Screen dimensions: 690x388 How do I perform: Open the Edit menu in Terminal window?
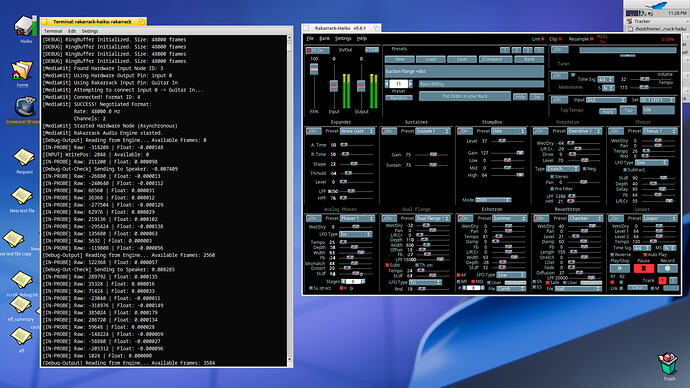click(x=72, y=31)
